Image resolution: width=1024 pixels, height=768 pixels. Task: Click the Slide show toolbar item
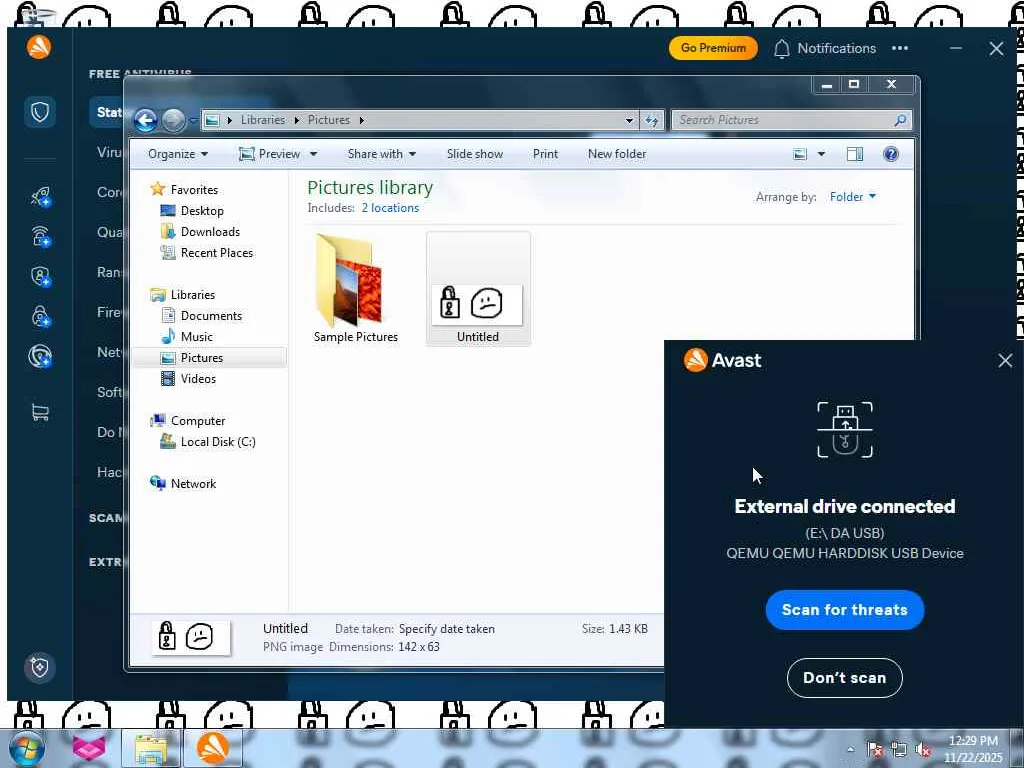click(475, 154)
